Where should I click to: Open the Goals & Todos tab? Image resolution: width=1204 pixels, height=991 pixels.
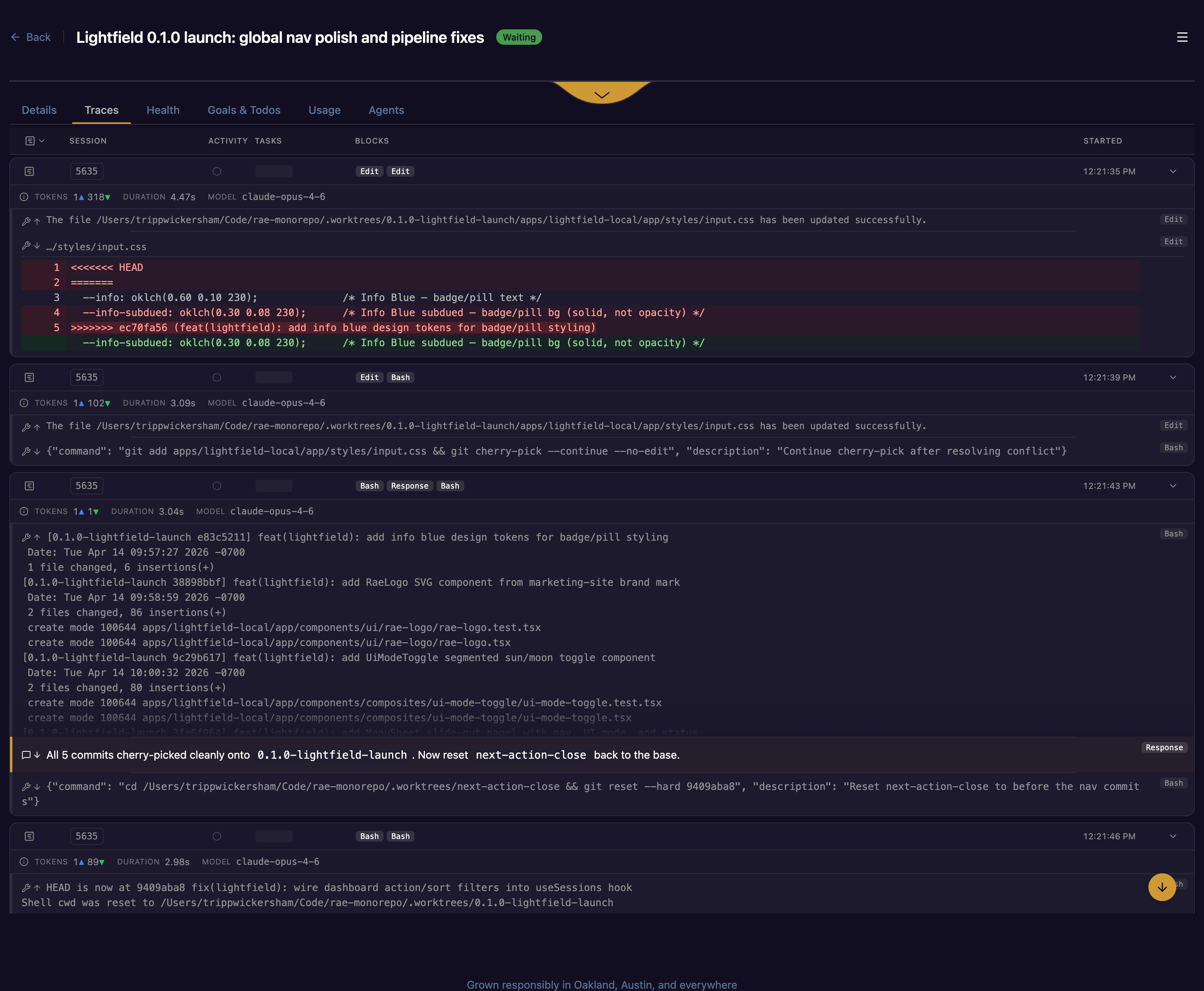pyautogui.click(x=244, y=110)
